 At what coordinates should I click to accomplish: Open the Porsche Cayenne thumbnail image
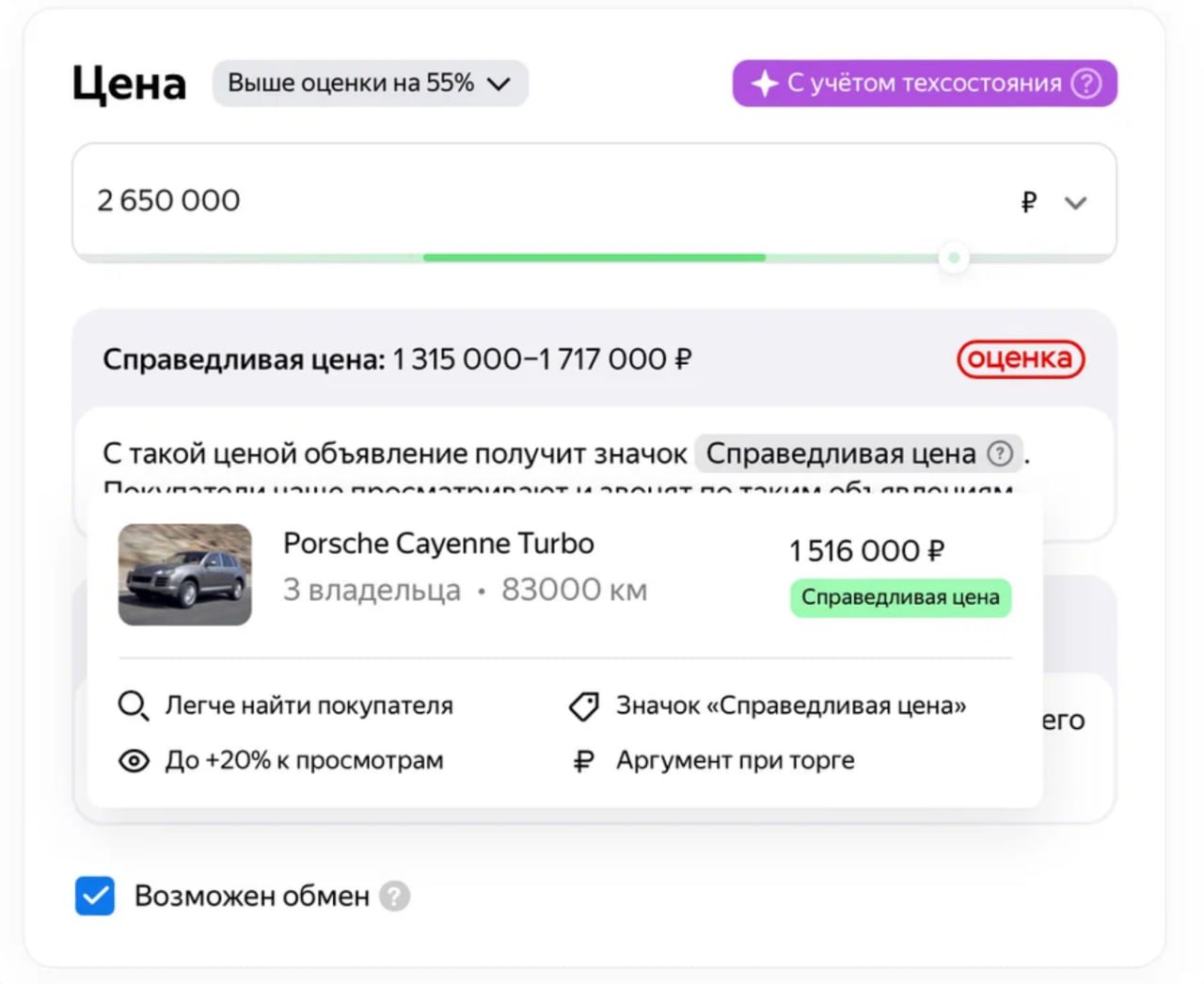[x=185, y=575]
